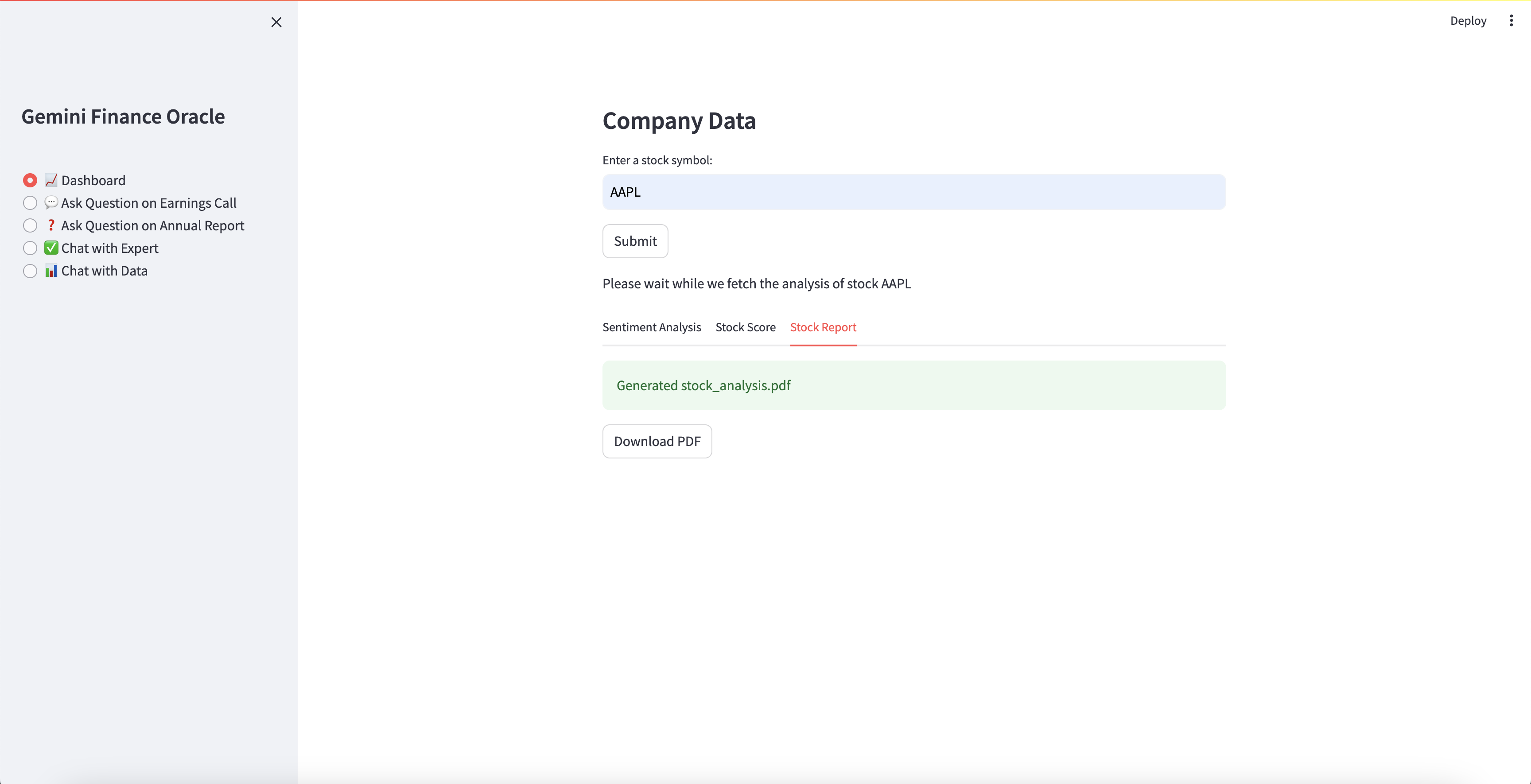
Task: Click the green checkmark icon for Expert chat
Action: click(x=51, y=248)
